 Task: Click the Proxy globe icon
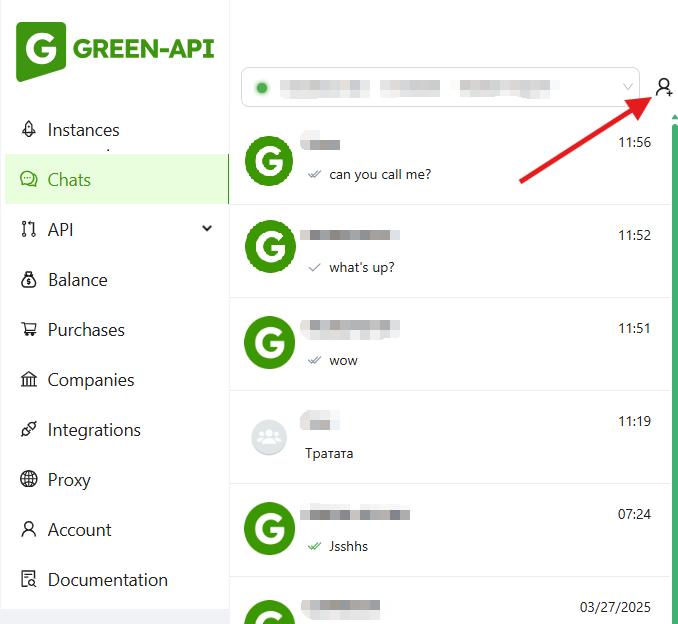[x=29, y=480]
